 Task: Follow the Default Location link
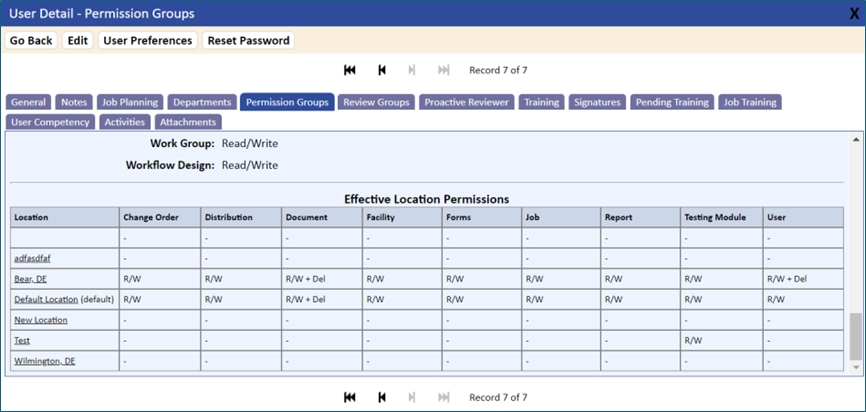(46, 299)
